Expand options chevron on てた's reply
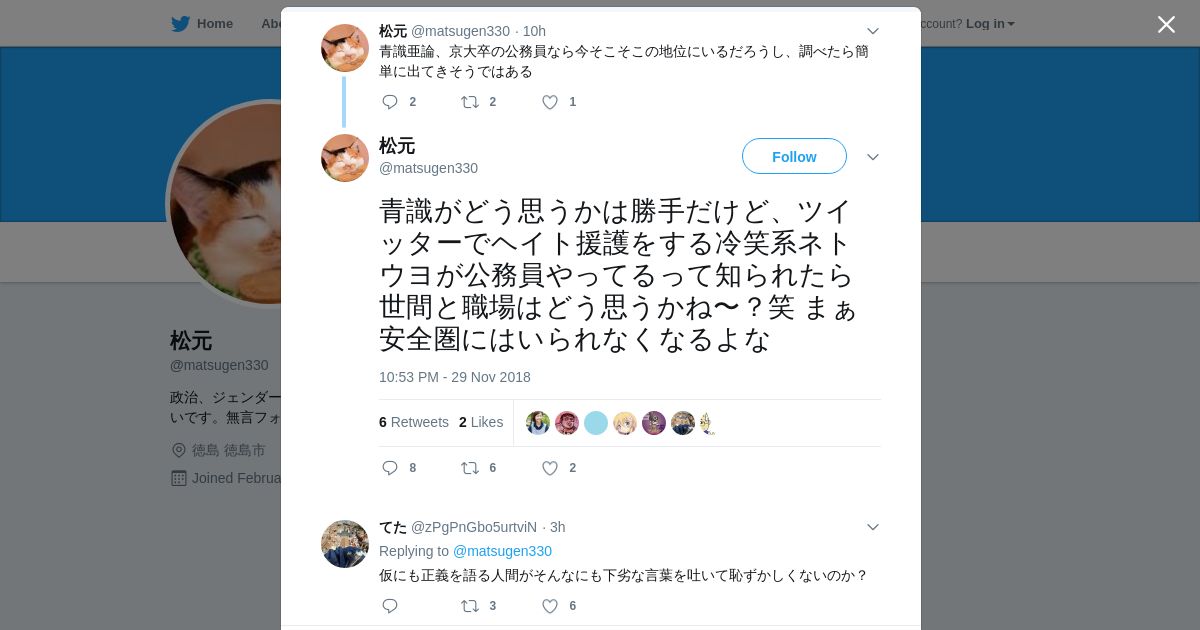The width and height of the screenshot is (1200, 630). click(x=873, y=527)
